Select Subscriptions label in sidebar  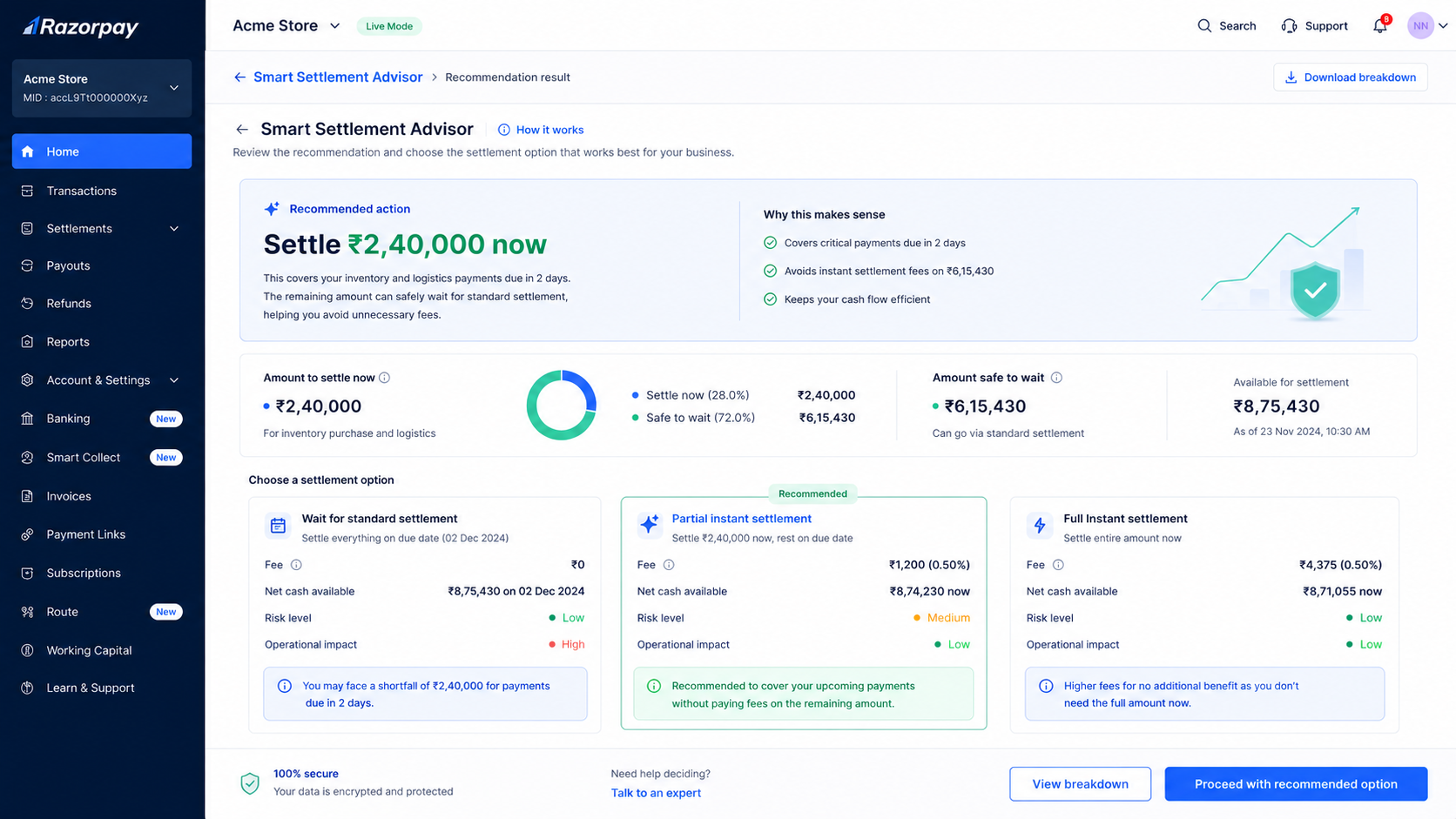pyautogui.click(x=84, y=573)
